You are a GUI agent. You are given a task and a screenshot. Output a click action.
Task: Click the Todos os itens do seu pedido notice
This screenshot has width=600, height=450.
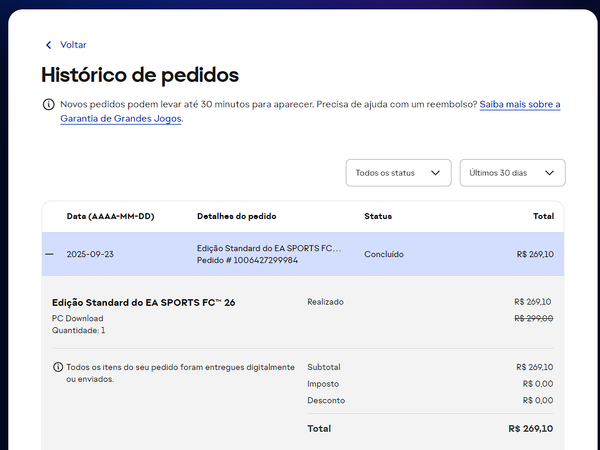(x=180, y=373)
